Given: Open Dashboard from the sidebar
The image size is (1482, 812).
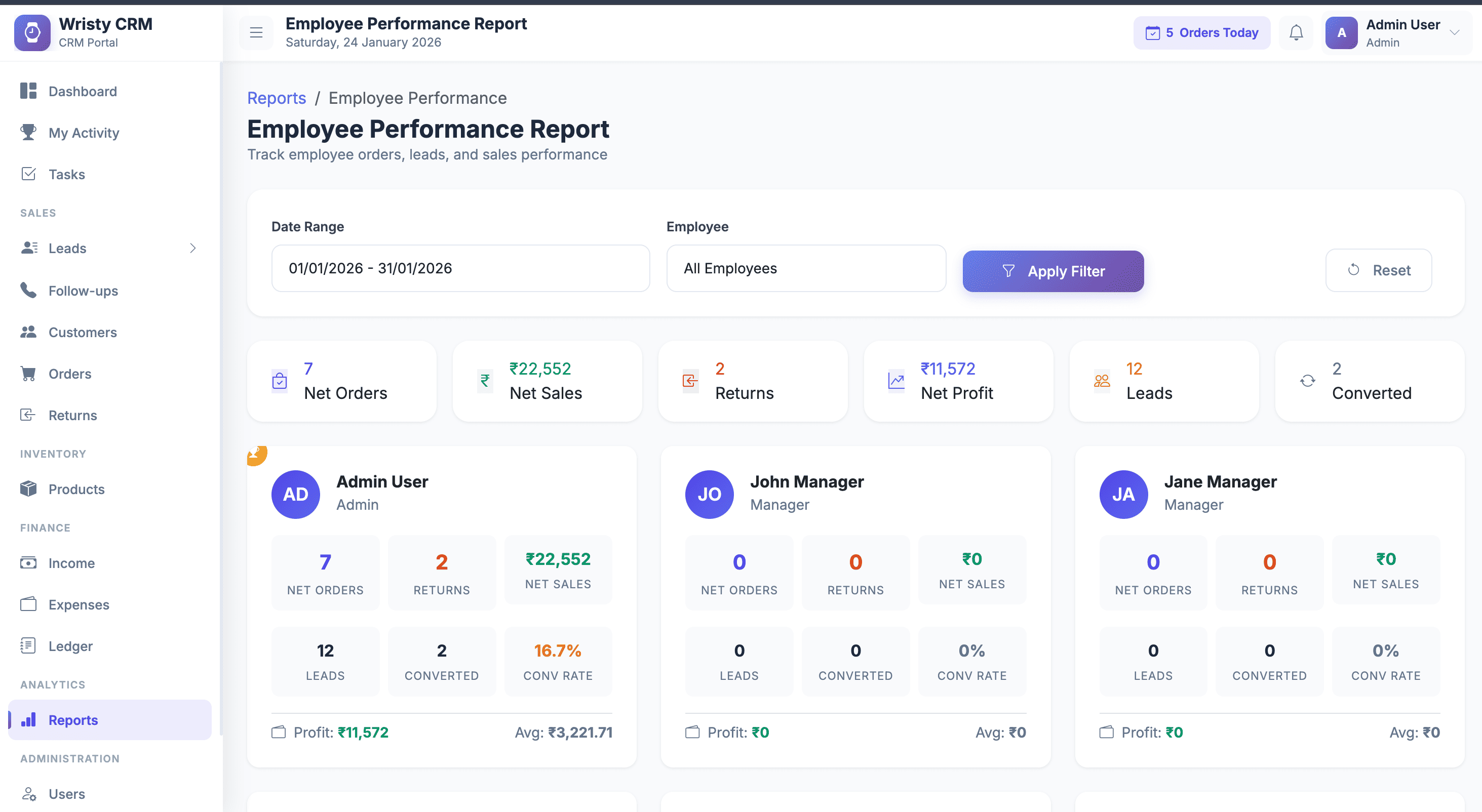Looking at the screenshot, I should (x=82, y=92).
